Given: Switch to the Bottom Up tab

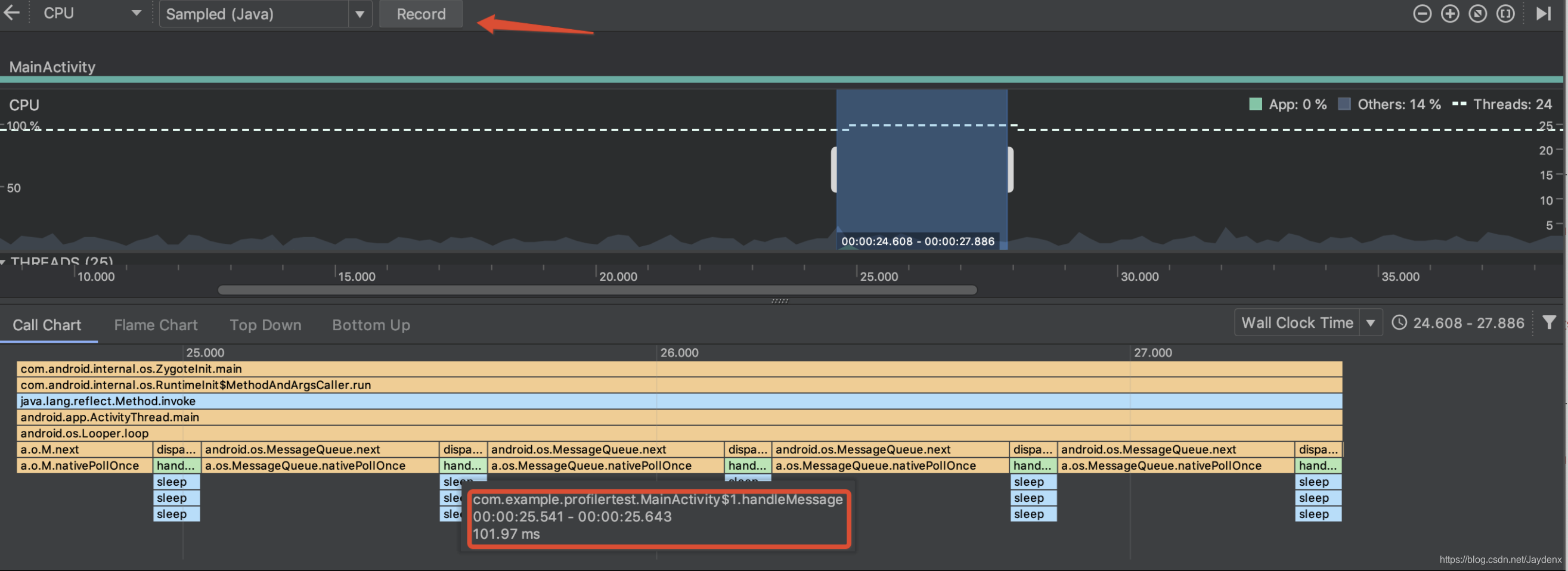Looking at the screenshot, I should (x=371, y=325).
